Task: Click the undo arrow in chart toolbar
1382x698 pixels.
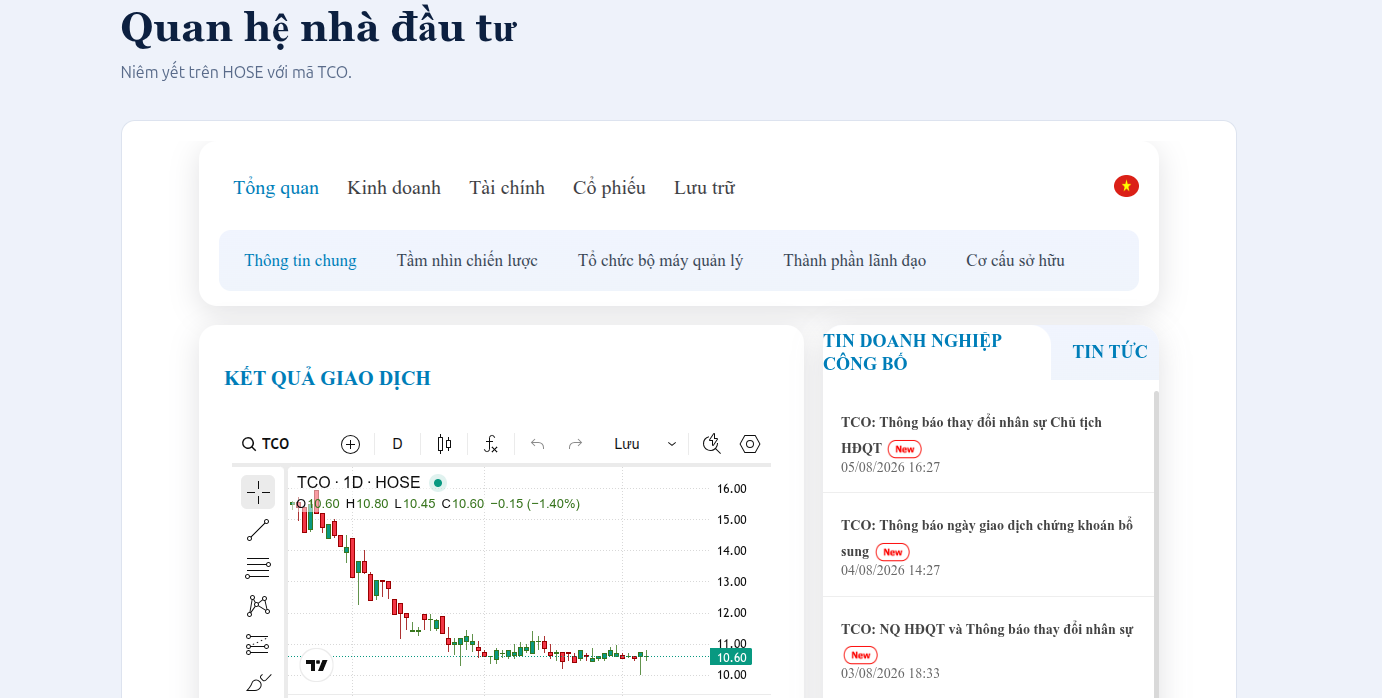Action: pyautogui.click(x=537, y=444)
